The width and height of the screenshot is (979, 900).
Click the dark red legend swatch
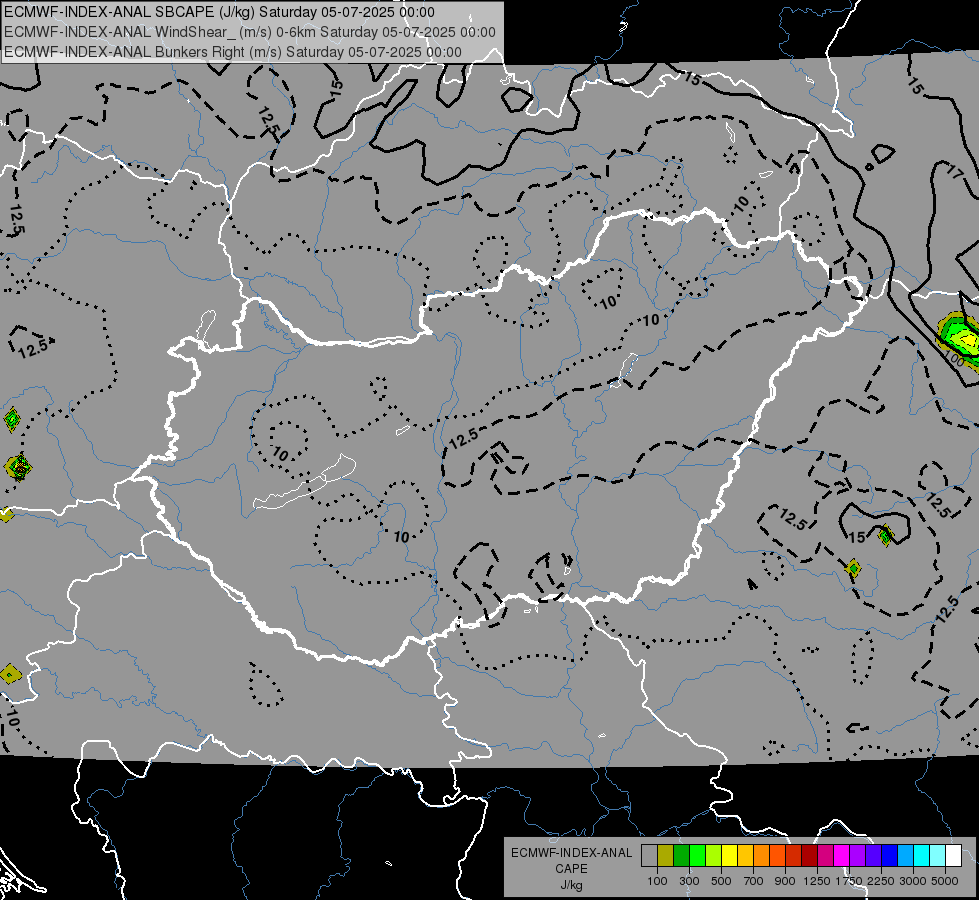(810, 855)
